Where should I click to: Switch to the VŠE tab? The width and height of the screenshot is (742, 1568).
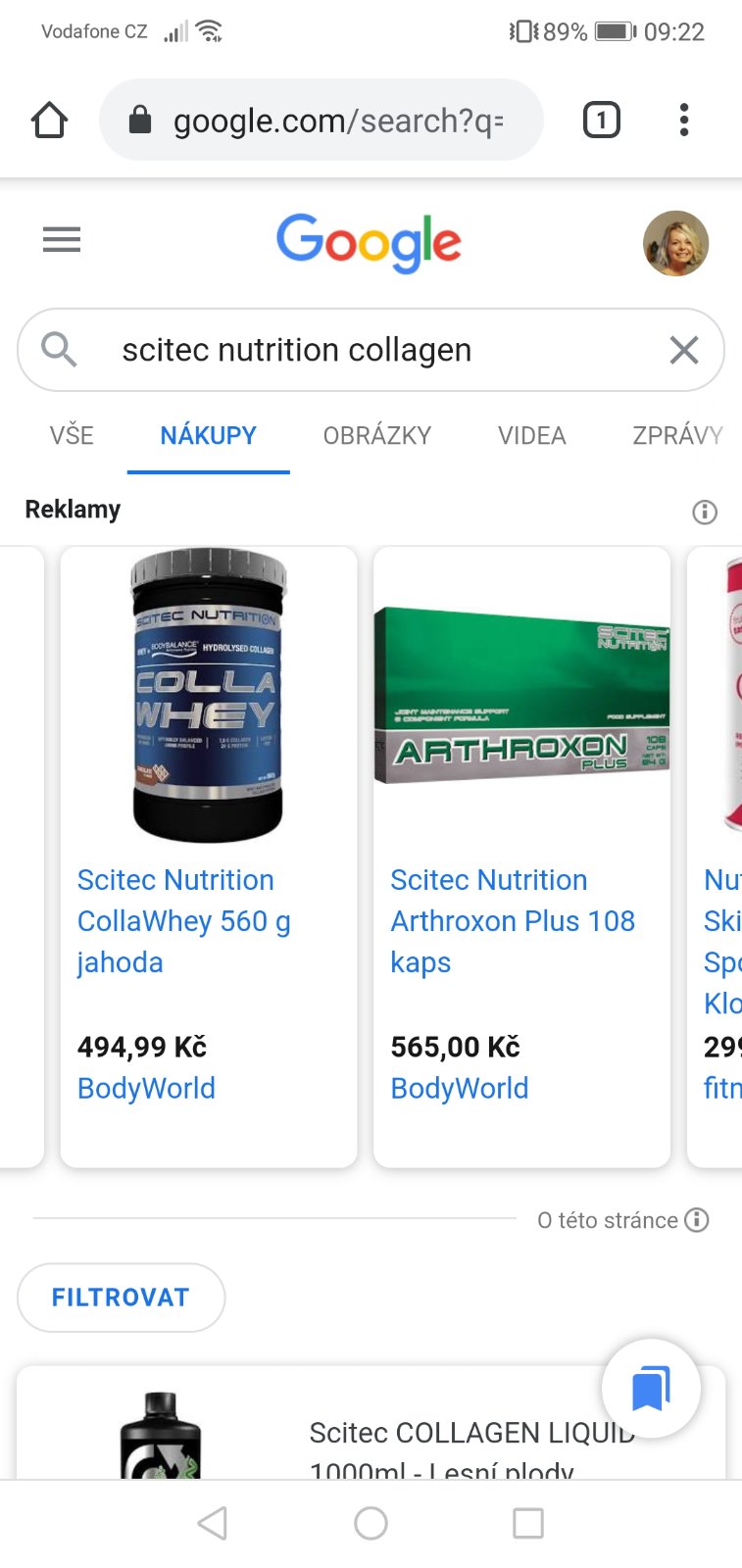(x=72, y=435)
